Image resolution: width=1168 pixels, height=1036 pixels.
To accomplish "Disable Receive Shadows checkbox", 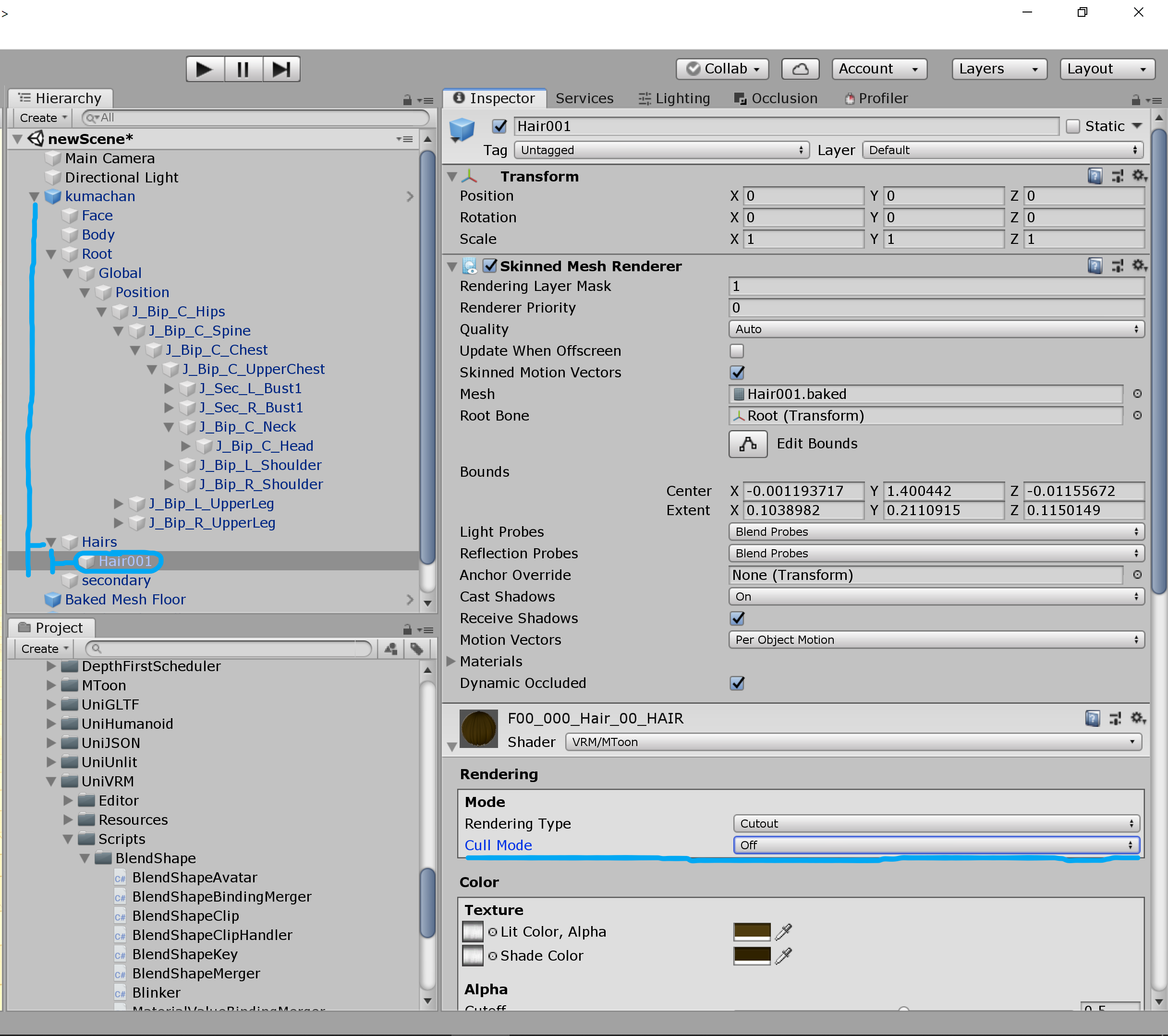I will 737,618.
